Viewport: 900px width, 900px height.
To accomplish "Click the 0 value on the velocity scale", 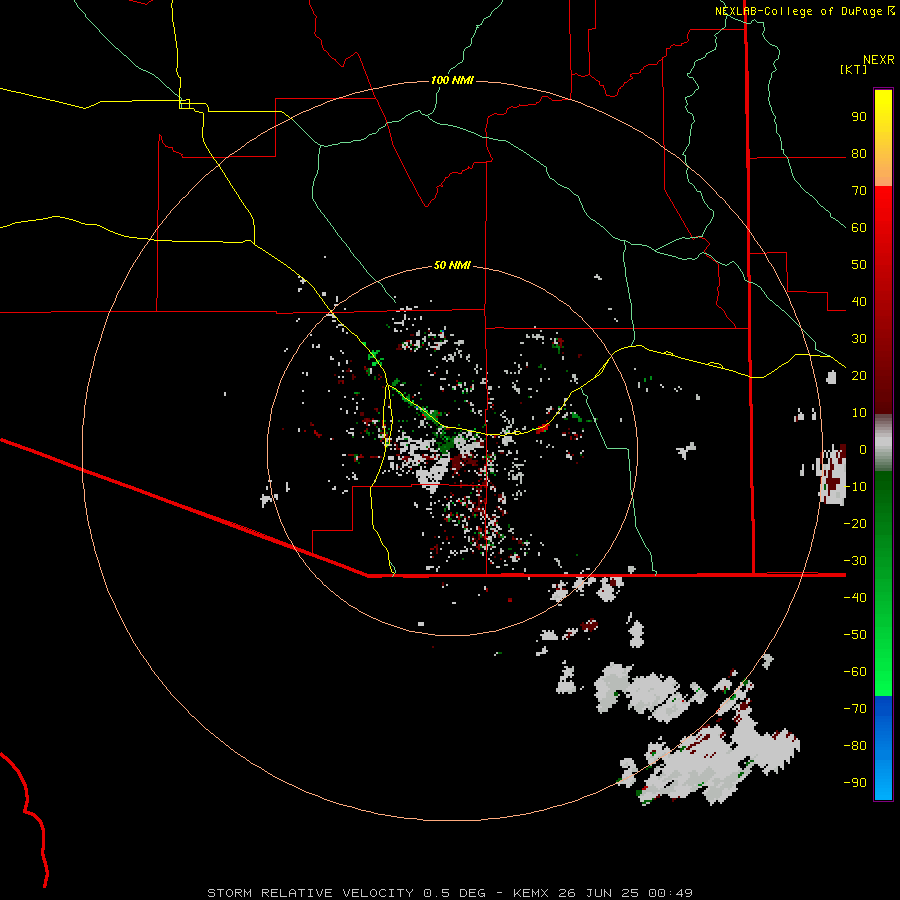I will [x=863, y=450].
